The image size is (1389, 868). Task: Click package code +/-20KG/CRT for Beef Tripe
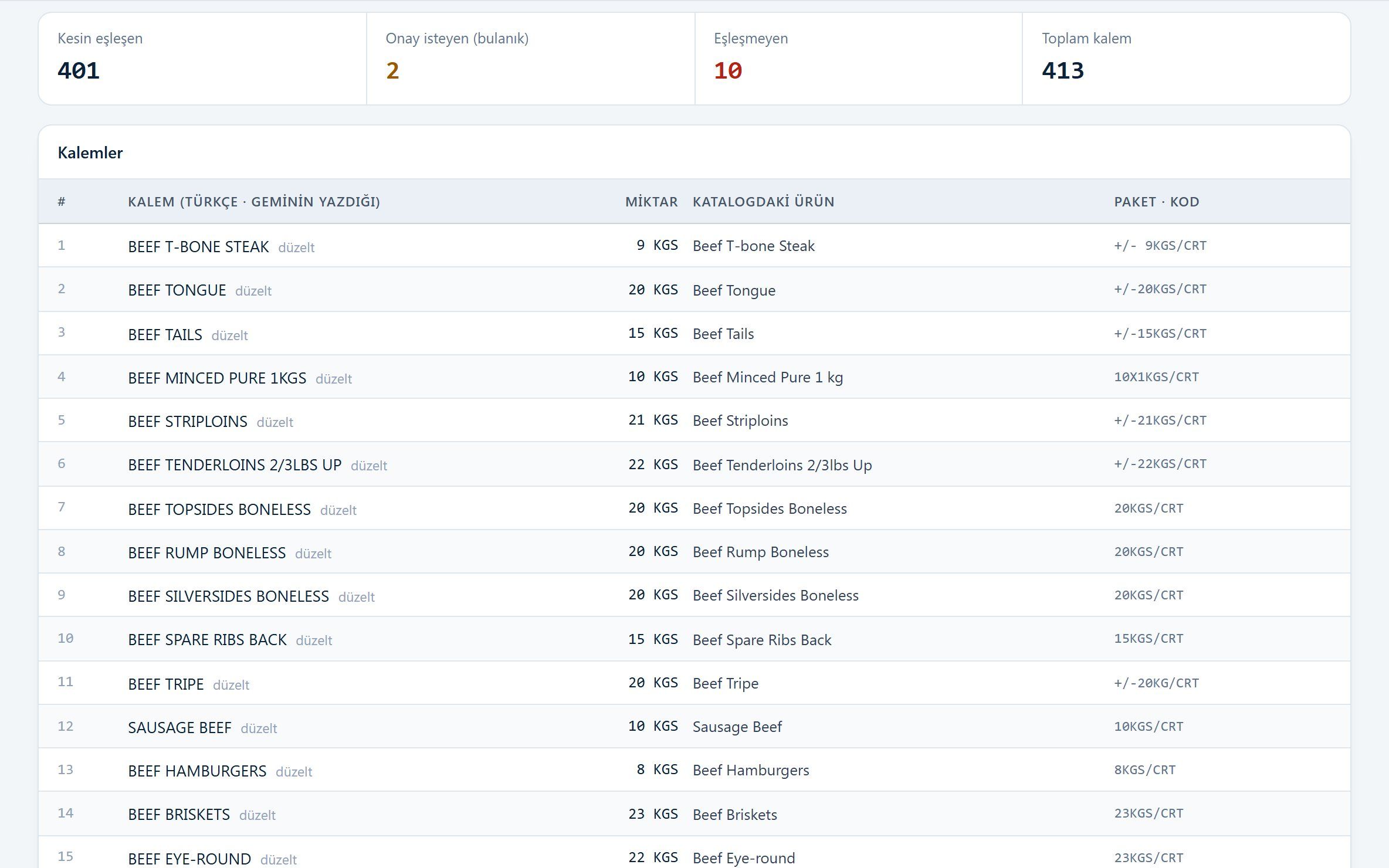[x=1157, y=683]
